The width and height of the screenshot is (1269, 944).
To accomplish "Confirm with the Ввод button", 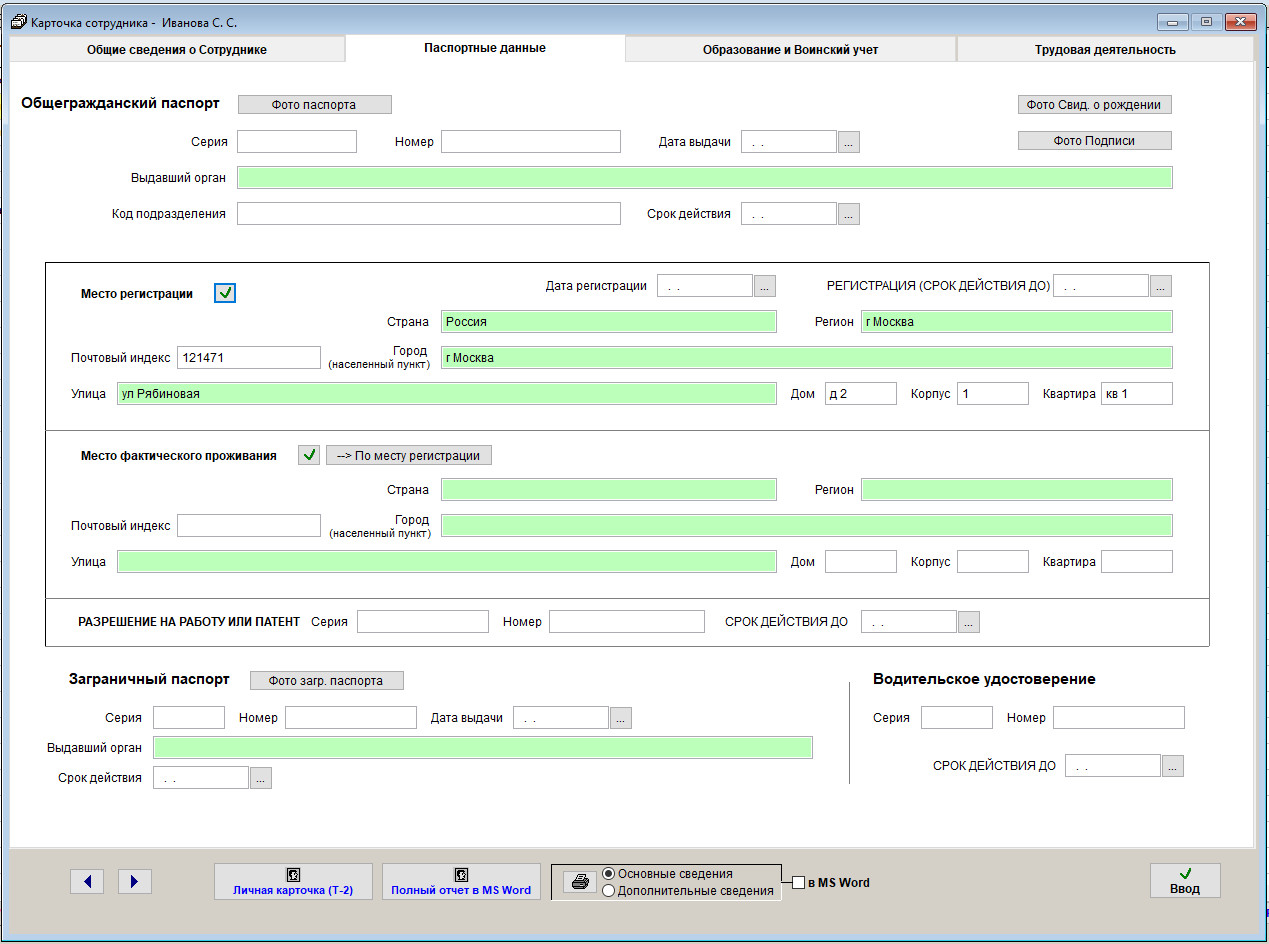I will coord(1185,881).
